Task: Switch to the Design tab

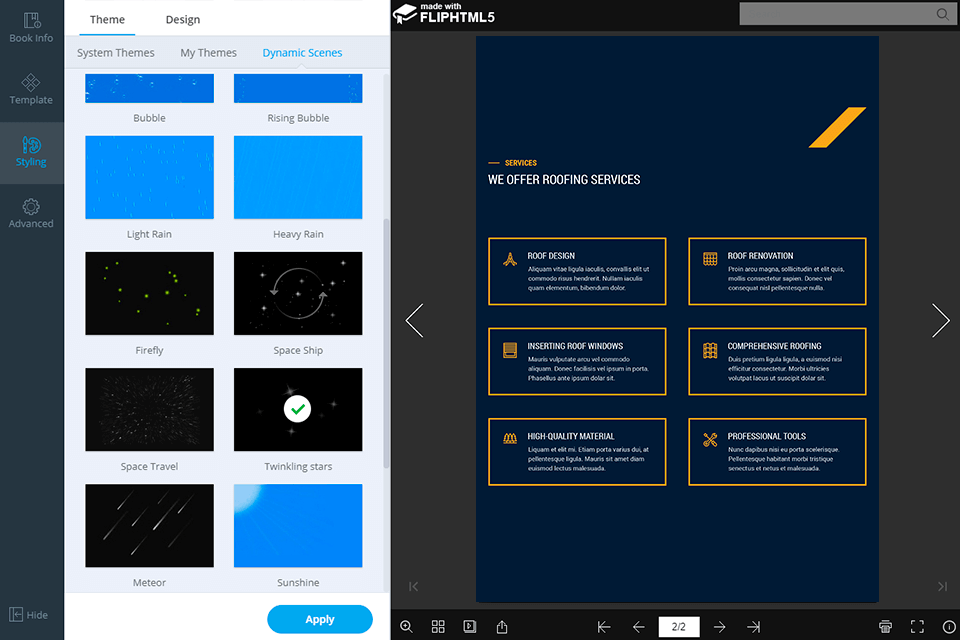Action: point(182,19)
